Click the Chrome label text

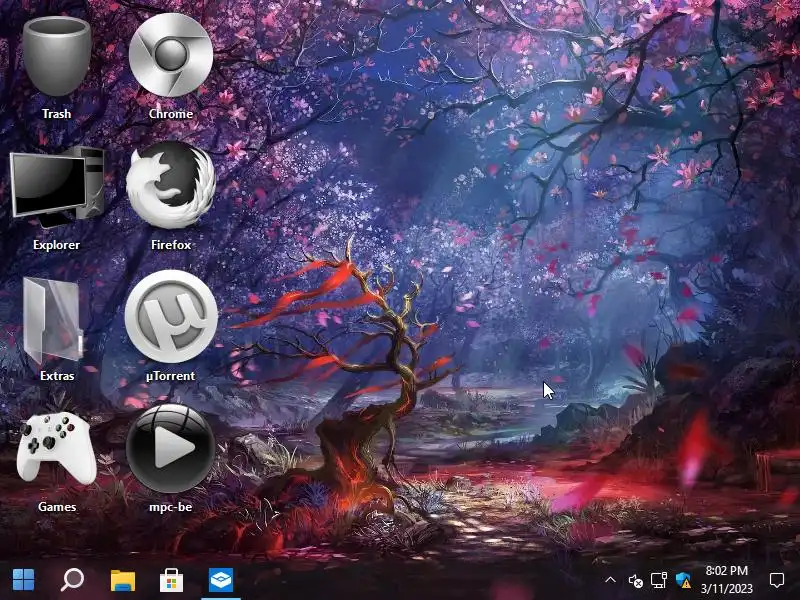pos(171,114)
